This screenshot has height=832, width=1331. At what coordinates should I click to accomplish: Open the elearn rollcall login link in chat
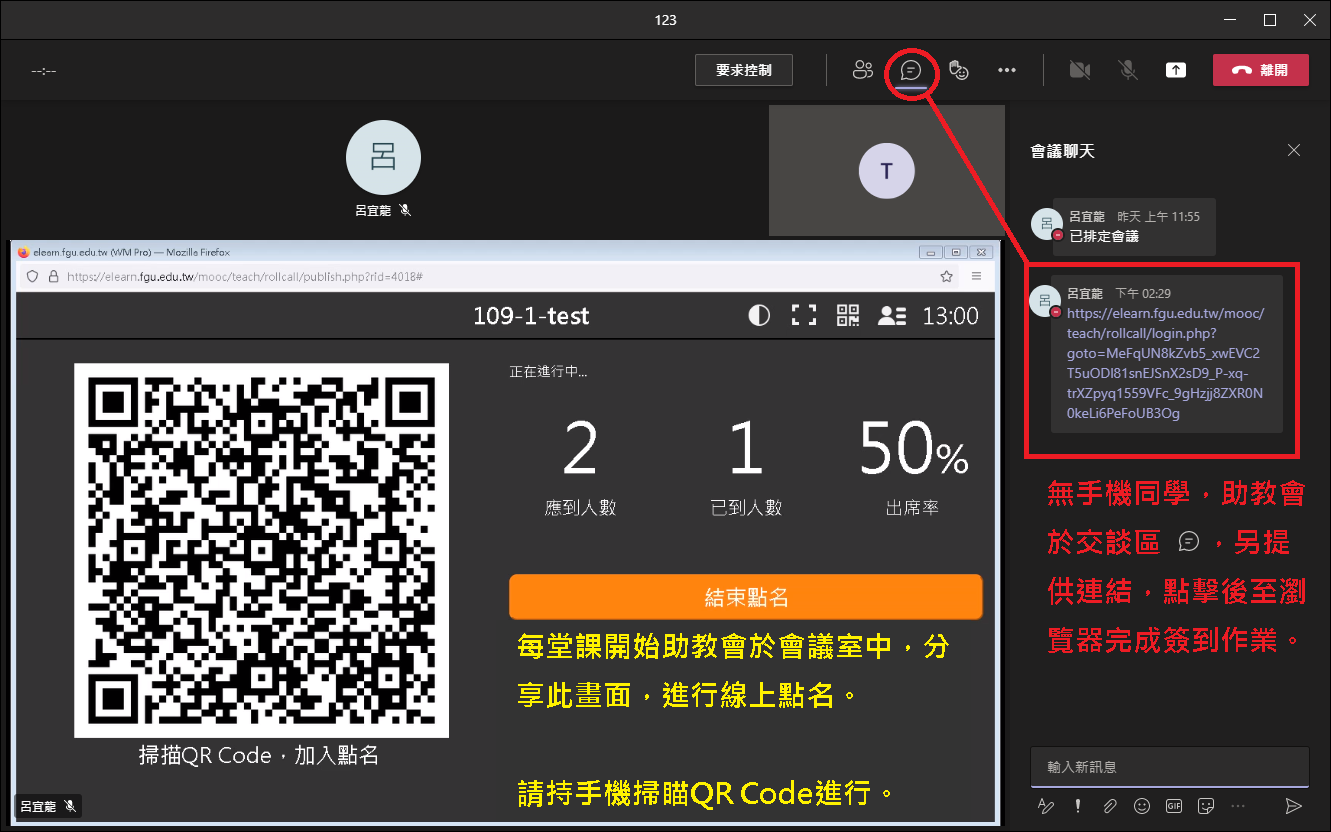click(x=1165, y=363)
